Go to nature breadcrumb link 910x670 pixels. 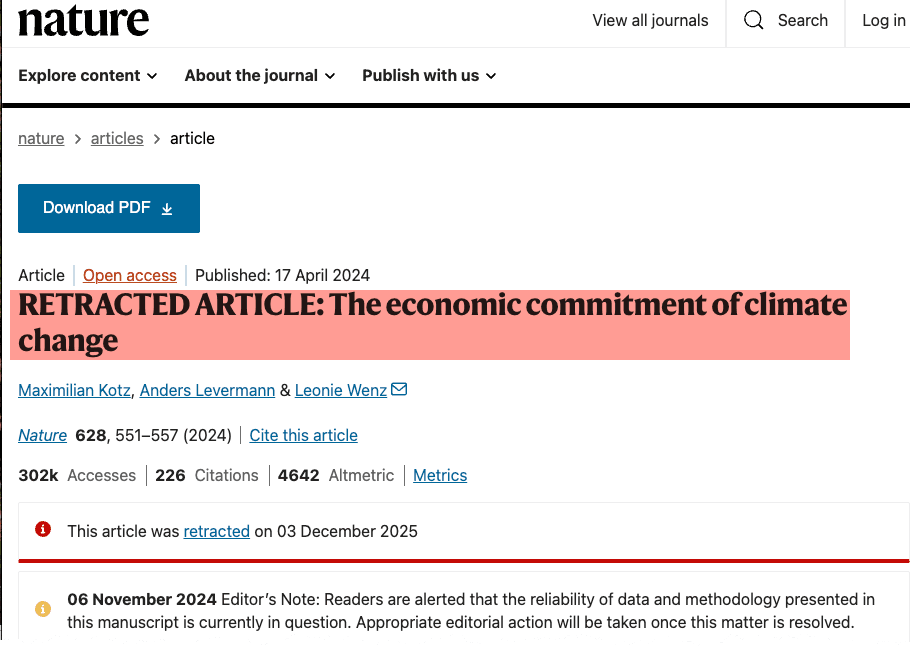coord(41,139)
